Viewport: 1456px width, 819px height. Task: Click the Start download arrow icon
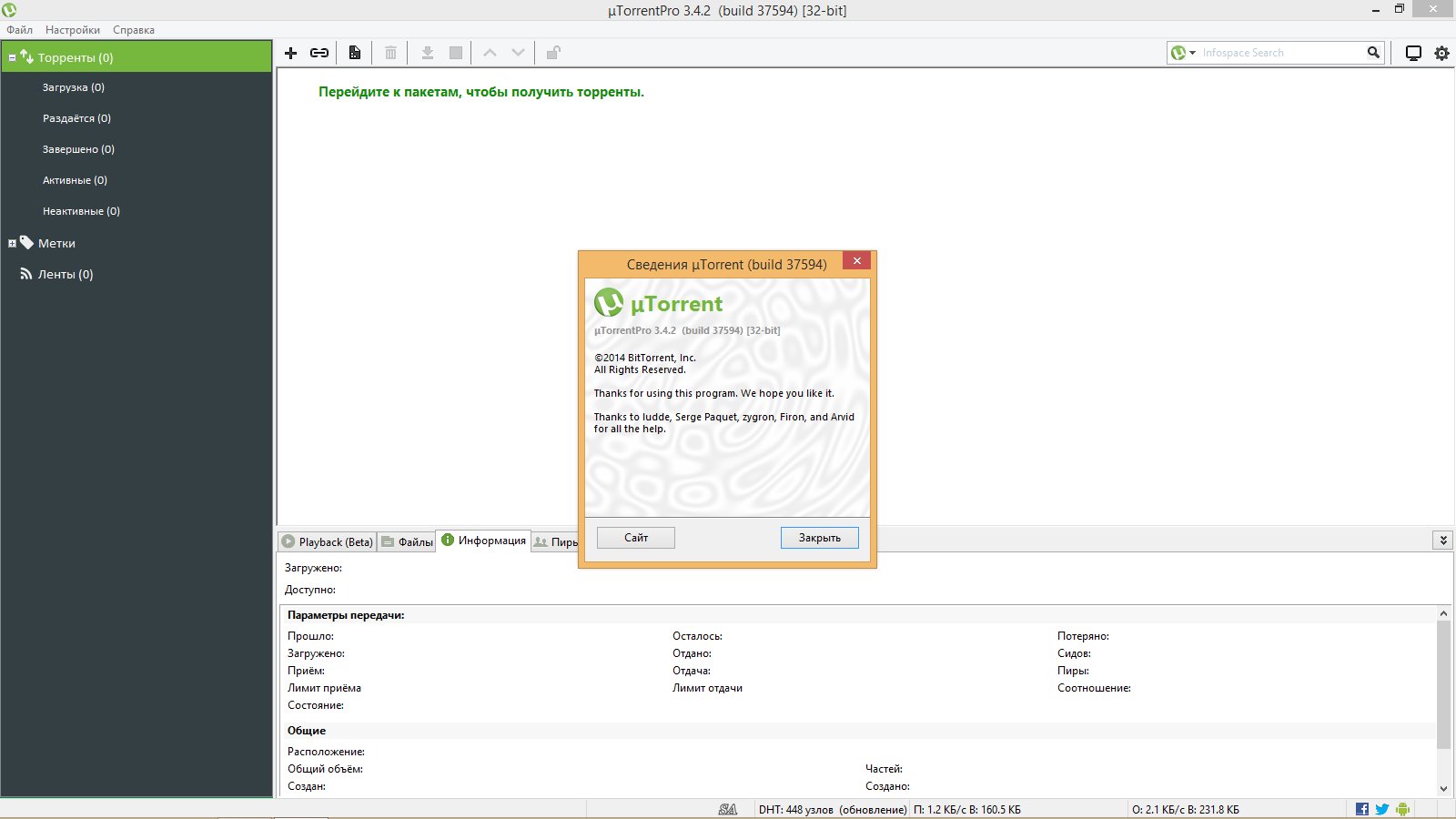427,53
